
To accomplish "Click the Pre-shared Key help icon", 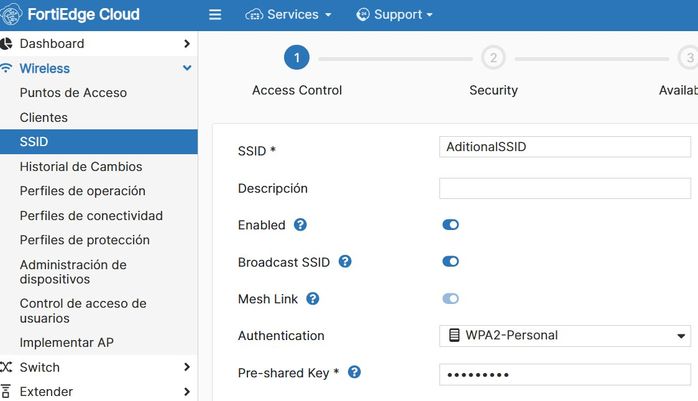I will [354, 373].
